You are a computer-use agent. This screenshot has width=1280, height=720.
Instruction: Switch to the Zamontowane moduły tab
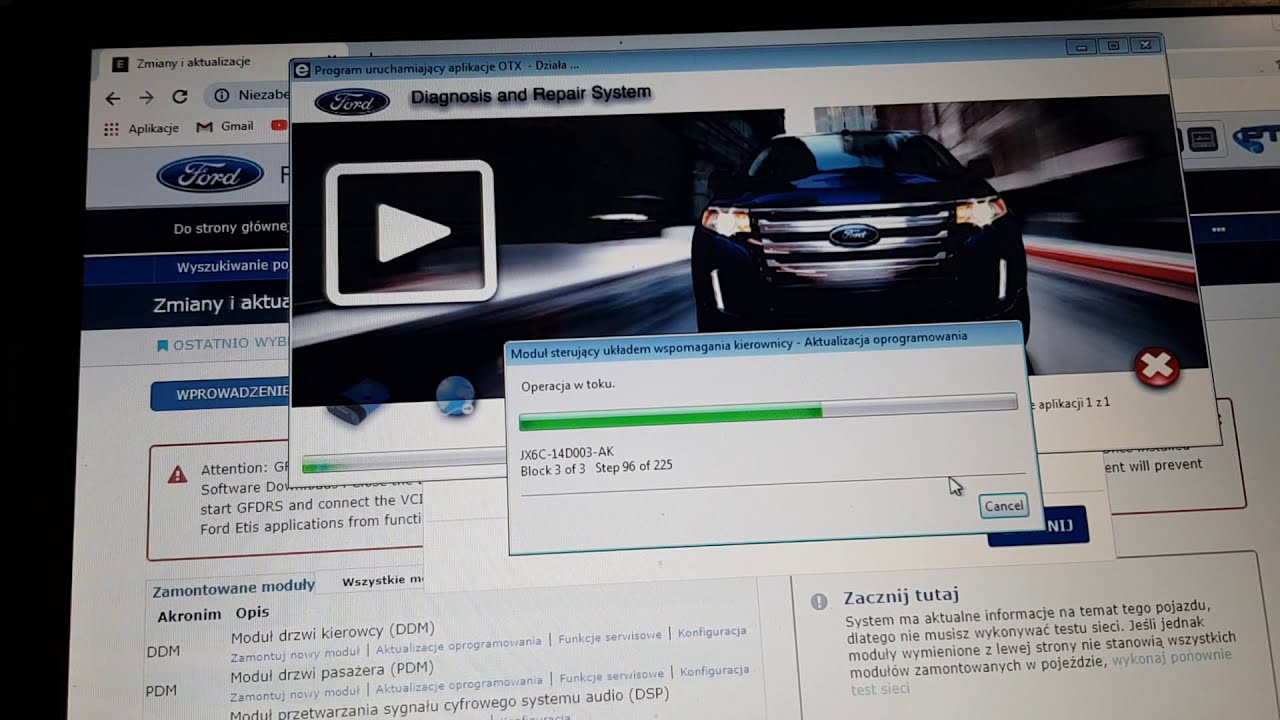233,586
